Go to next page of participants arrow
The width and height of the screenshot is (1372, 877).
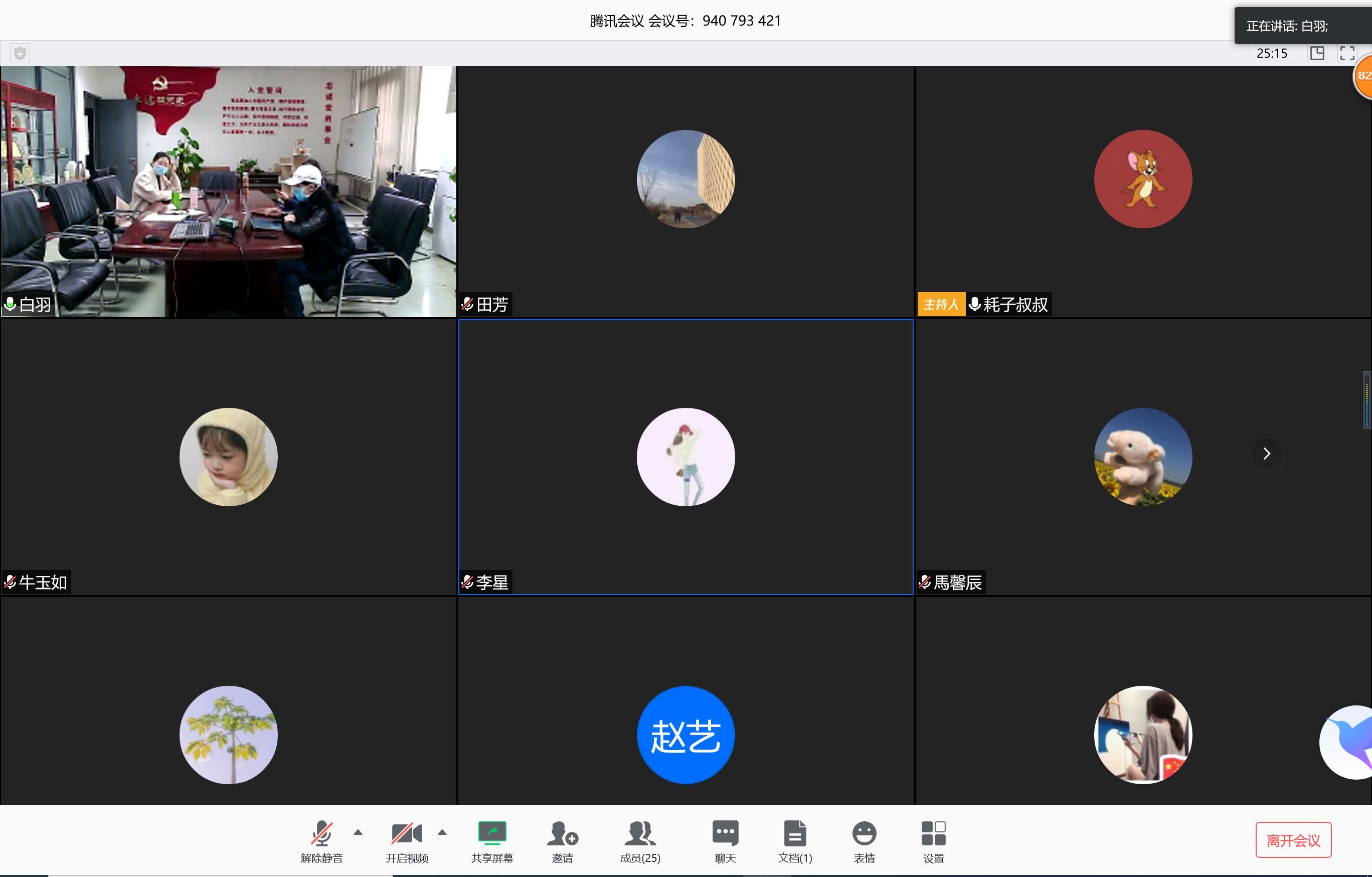1266,454
